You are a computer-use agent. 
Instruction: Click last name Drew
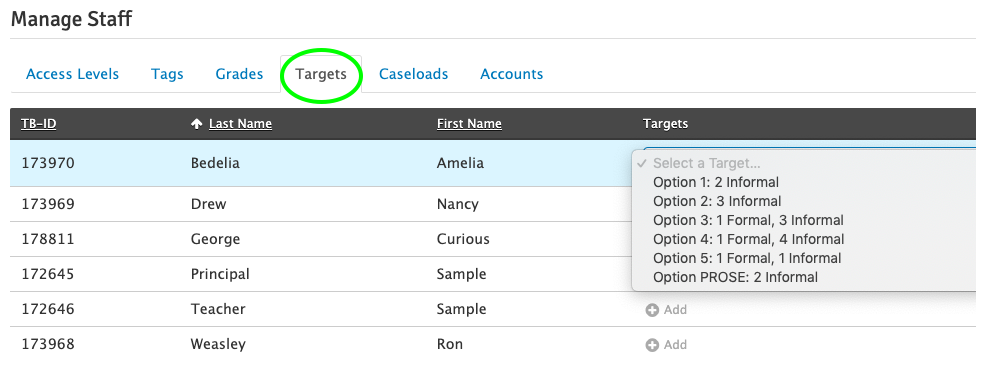pos(208,204)
